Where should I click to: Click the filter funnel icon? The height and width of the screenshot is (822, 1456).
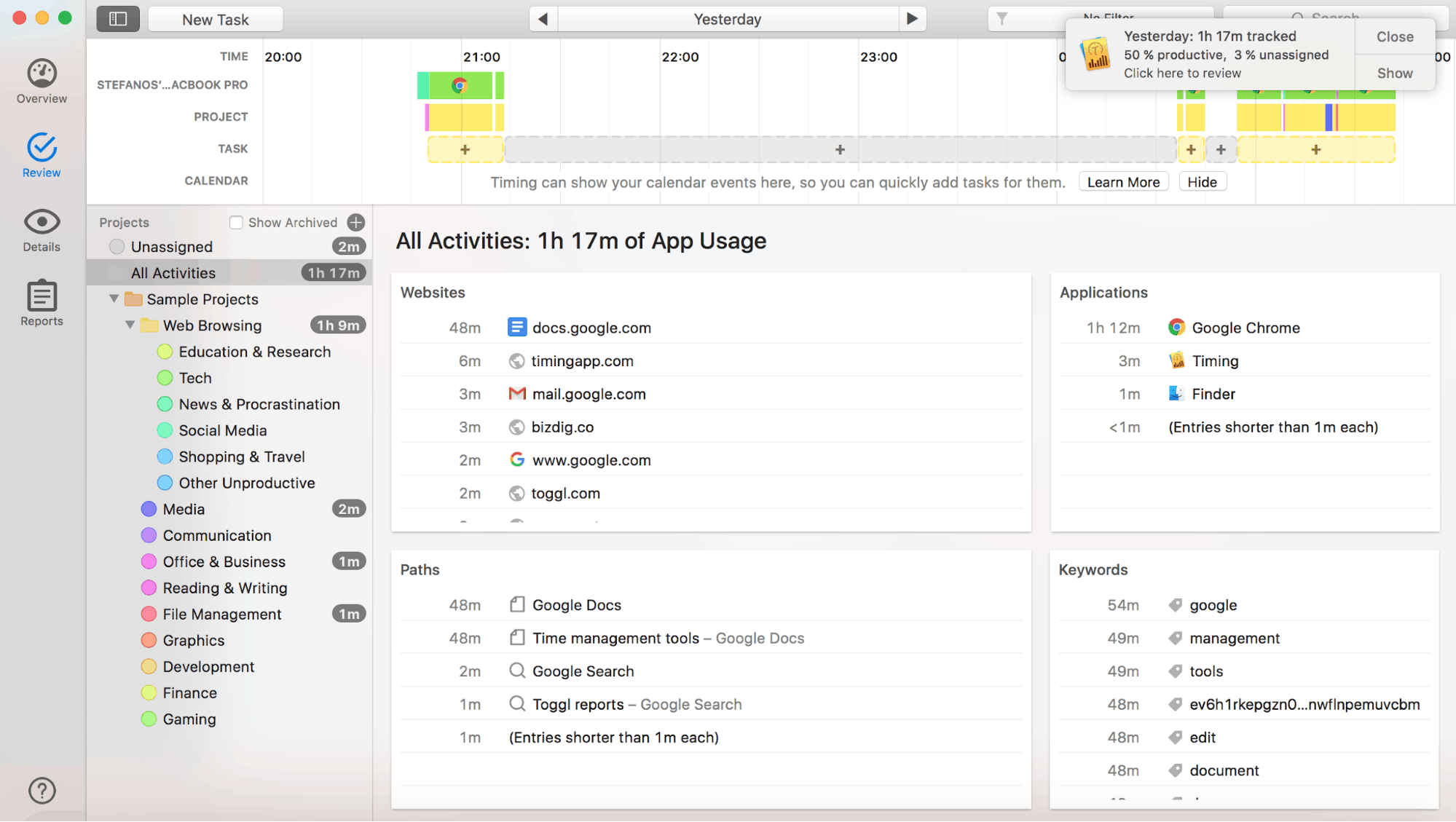1002,19
